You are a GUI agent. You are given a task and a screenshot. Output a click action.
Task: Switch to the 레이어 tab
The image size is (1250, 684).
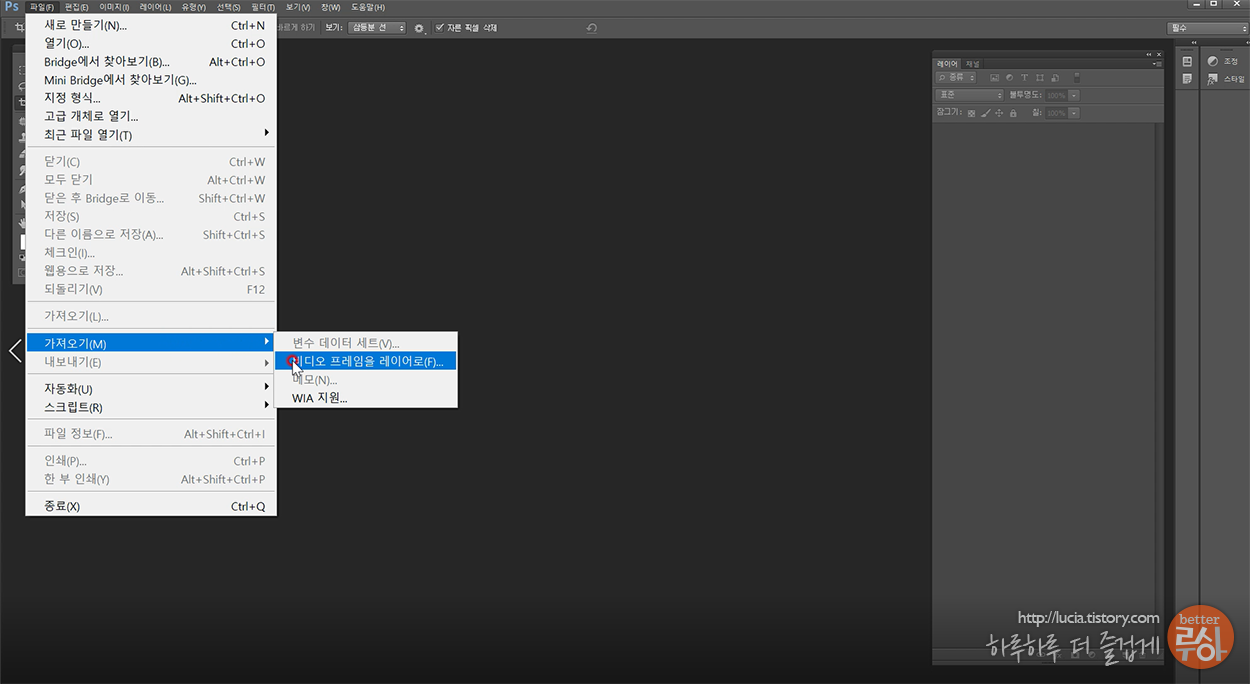pos(947,63)
